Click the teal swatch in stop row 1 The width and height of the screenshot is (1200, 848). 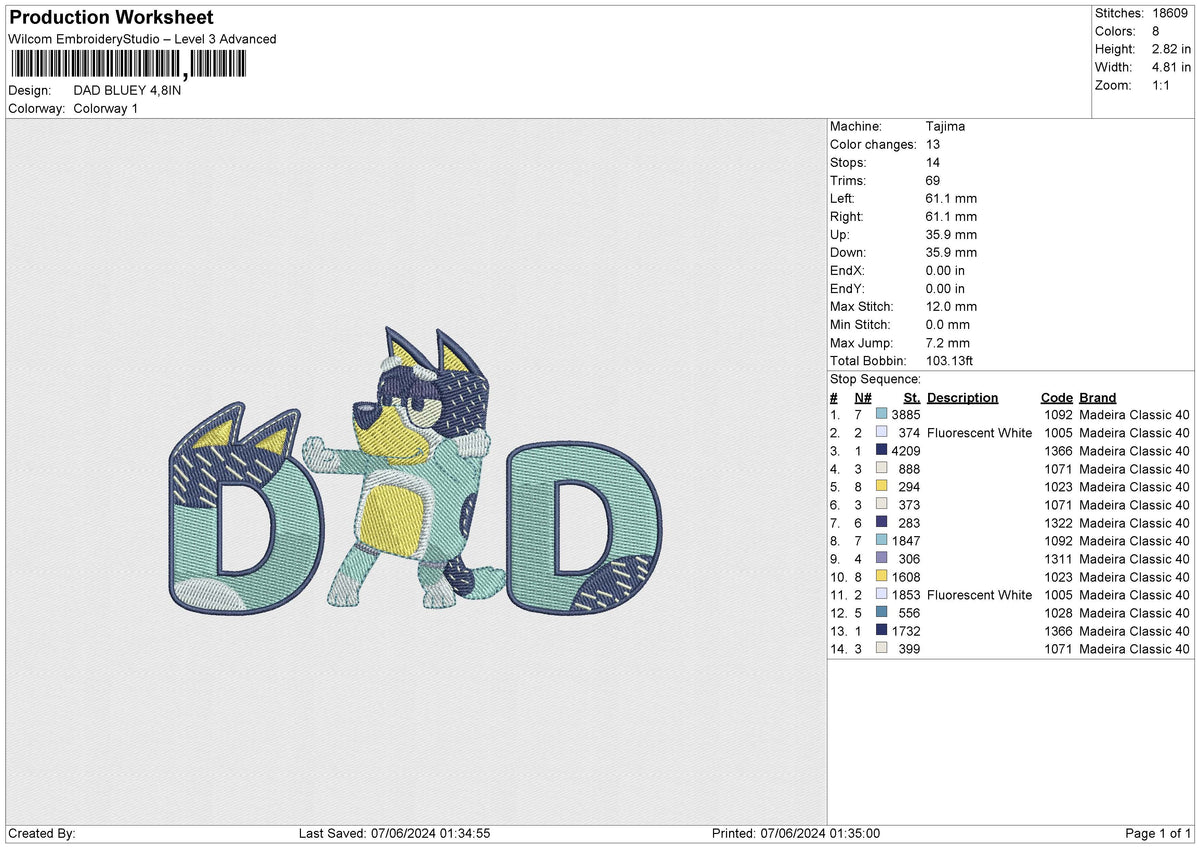point(881,414)
